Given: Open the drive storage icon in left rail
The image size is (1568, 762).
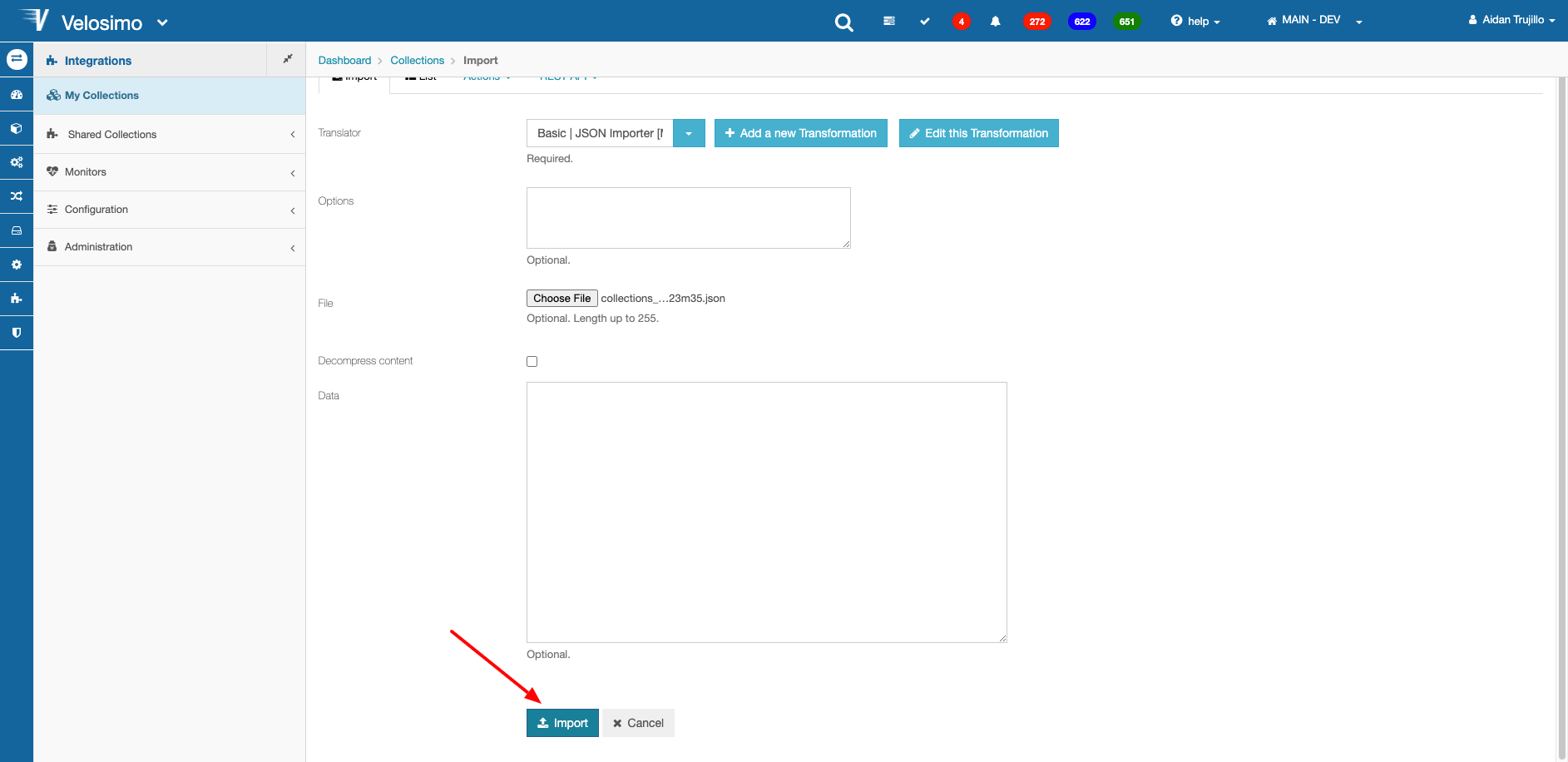Looking at the screenshot, I should (17, 230).
